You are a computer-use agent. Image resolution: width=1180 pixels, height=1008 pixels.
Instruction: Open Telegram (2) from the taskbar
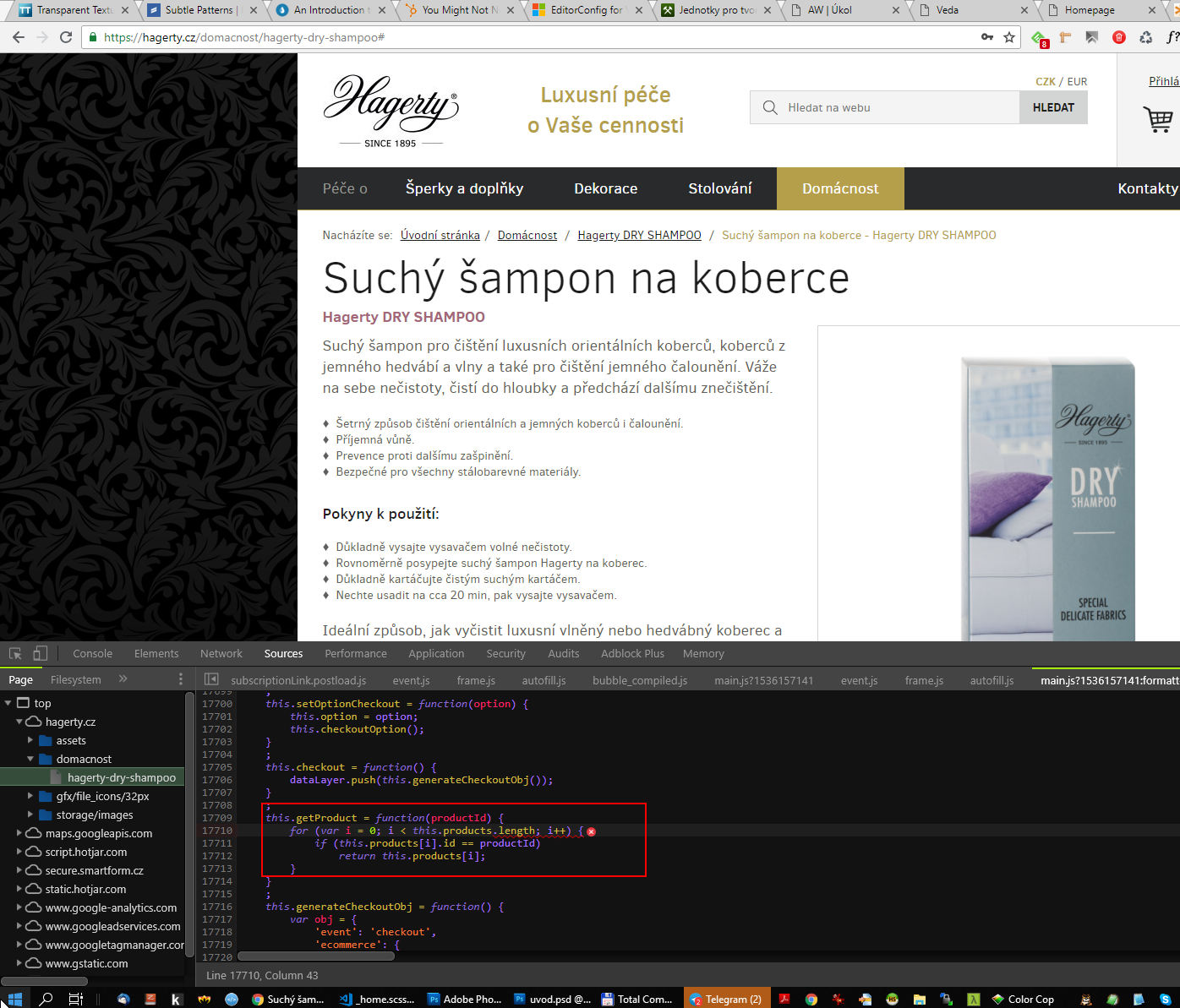tap(725, 999)
